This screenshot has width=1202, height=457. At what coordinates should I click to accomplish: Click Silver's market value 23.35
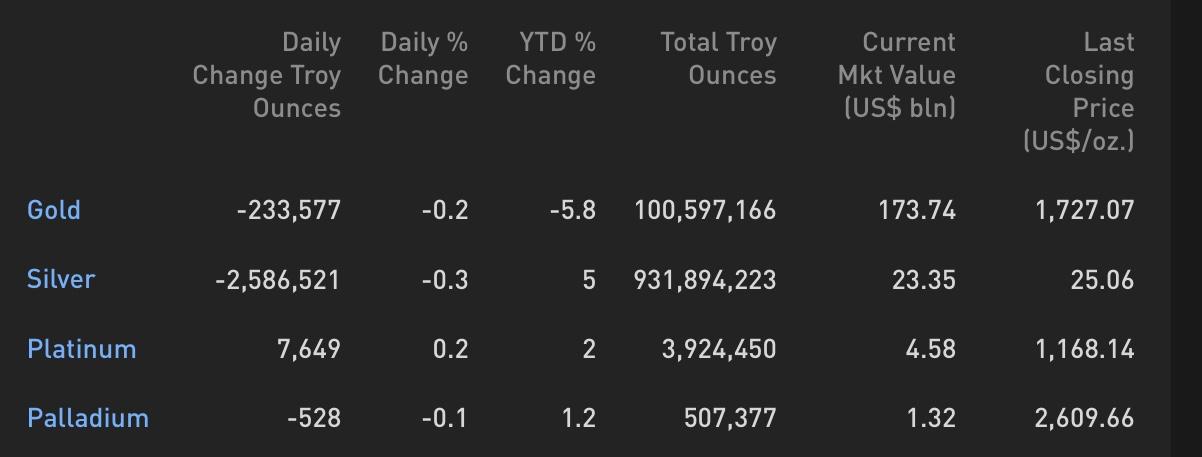(924, 280)
